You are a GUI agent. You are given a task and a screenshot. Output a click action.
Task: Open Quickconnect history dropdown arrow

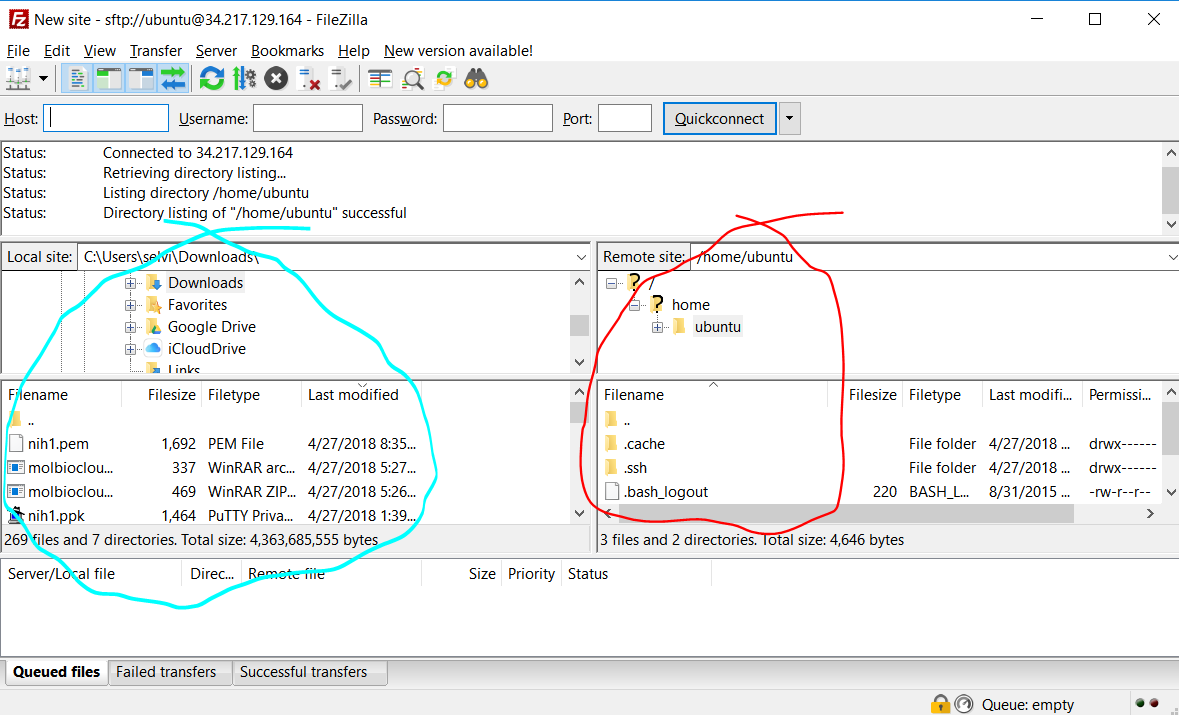tap(790, 119)
